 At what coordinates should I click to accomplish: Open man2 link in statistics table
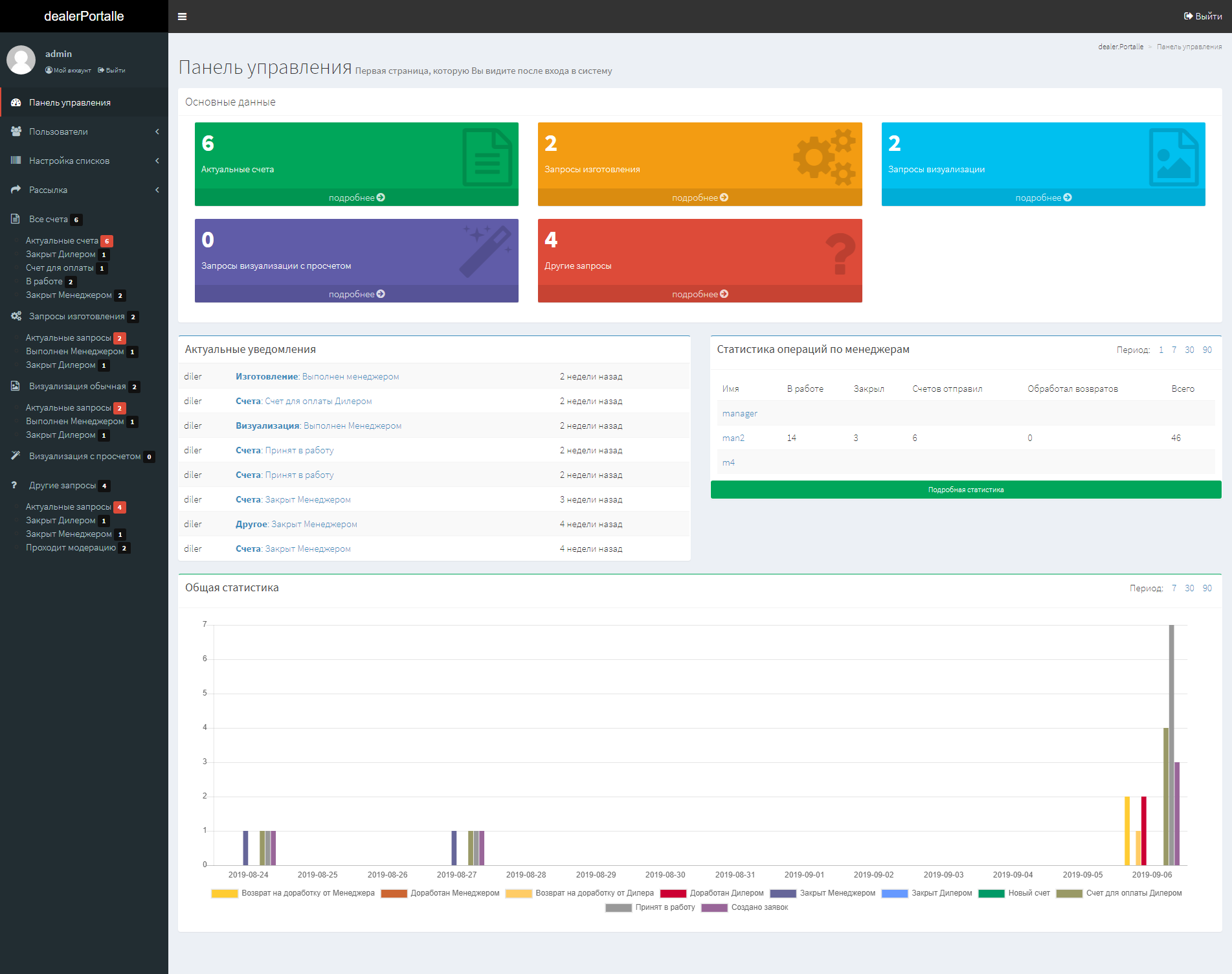click(x=734, y=438)
